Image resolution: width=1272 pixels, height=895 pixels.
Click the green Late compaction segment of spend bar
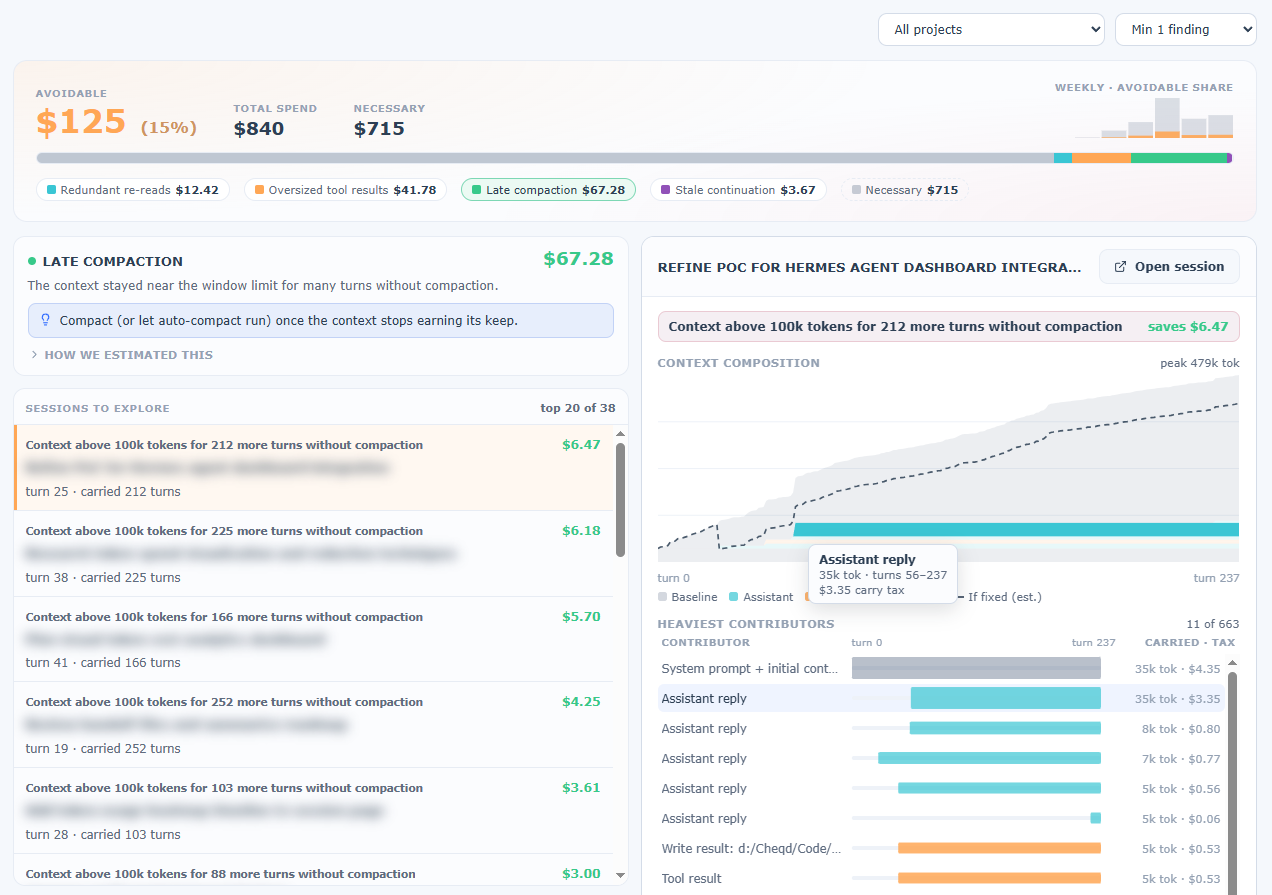tap(1178, 158)
